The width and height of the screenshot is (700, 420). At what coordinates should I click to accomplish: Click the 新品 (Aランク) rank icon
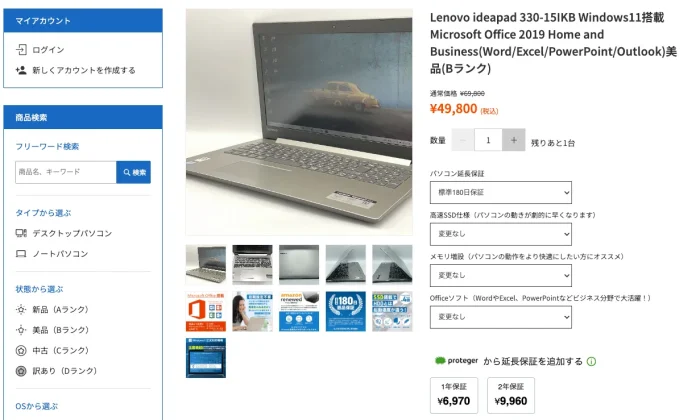pos(21,309)
